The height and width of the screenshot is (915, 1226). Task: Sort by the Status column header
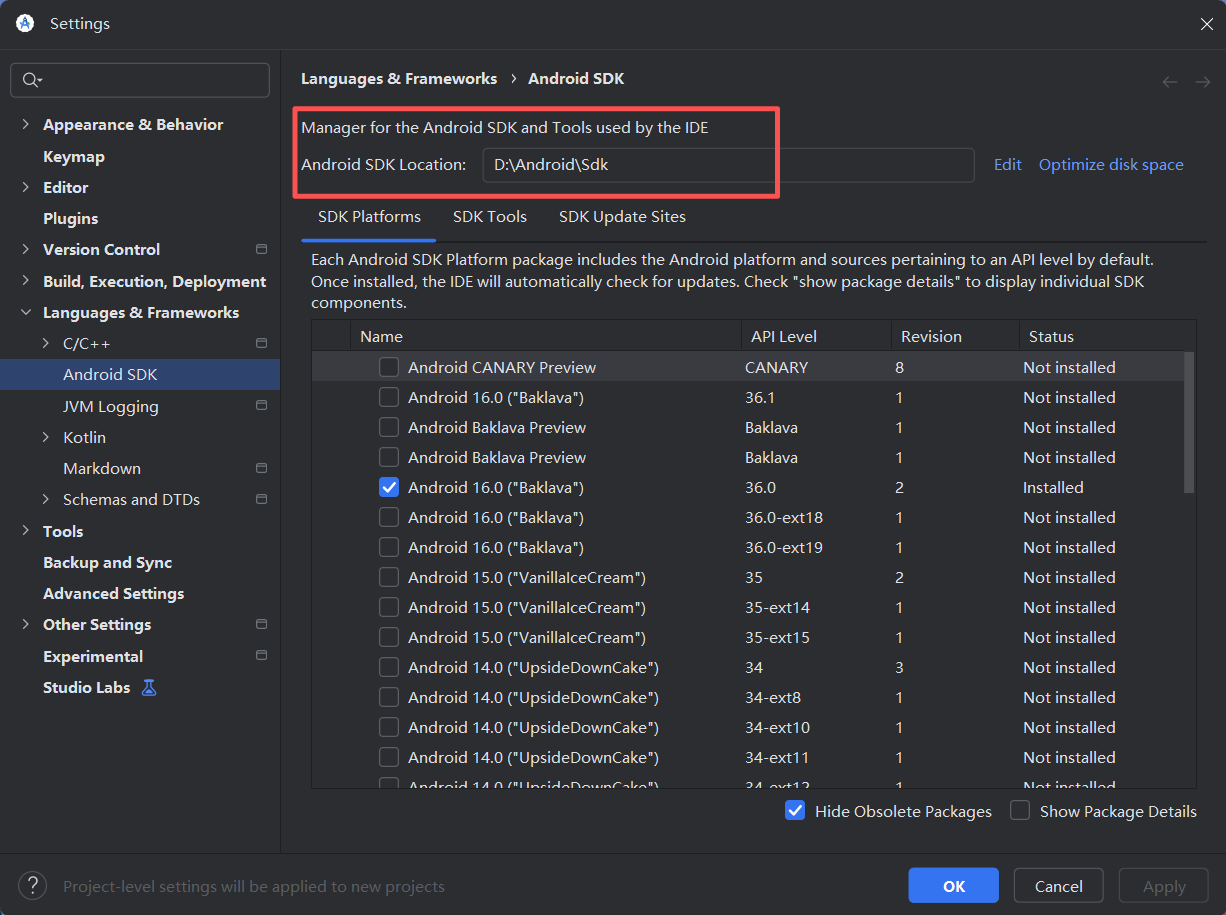tap(1107, 336)
